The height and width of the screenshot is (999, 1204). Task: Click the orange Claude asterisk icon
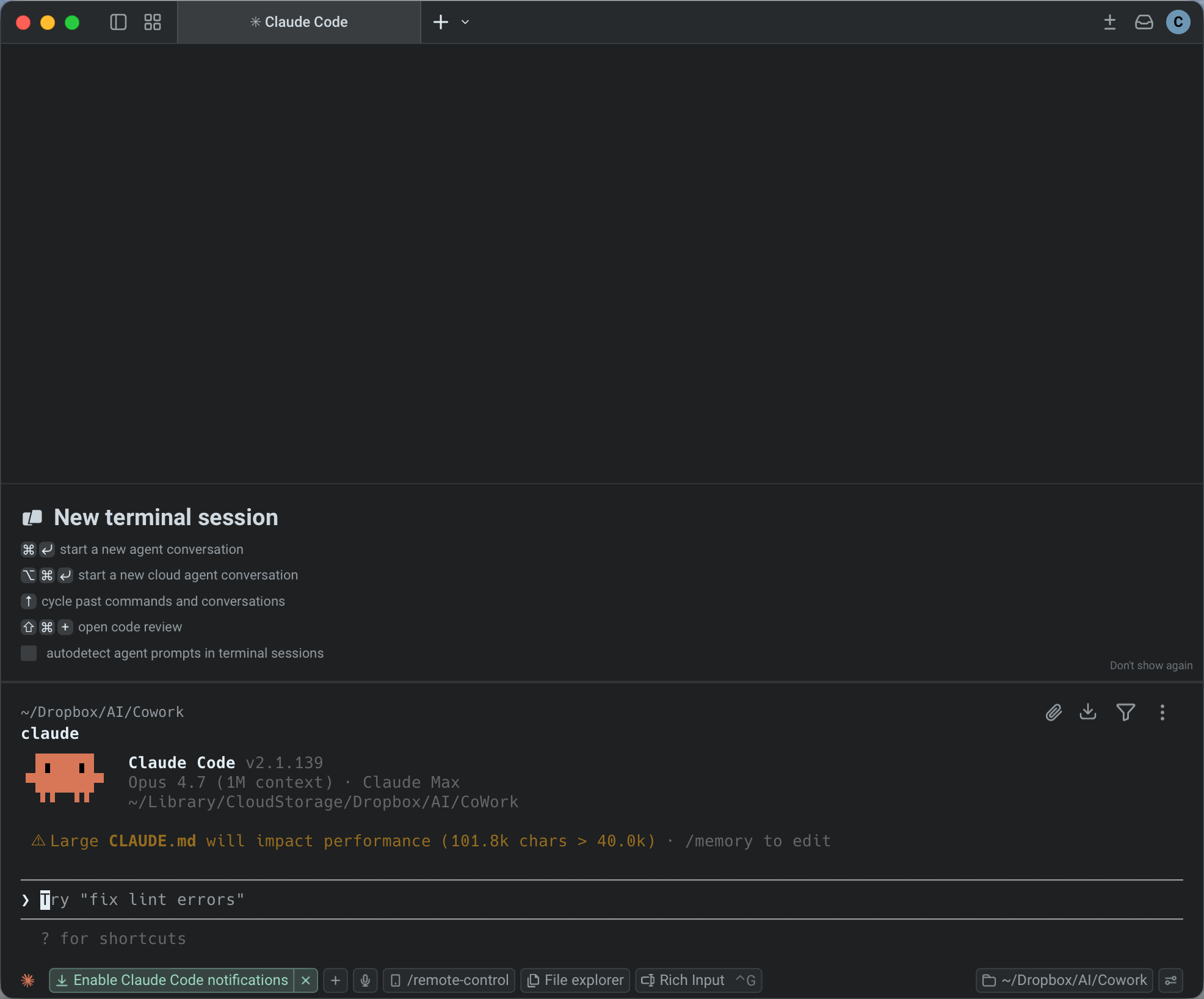tap(27, 980)
